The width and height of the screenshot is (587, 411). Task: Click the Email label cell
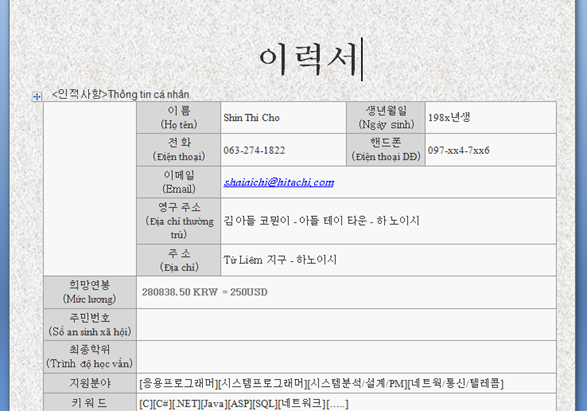179,182
